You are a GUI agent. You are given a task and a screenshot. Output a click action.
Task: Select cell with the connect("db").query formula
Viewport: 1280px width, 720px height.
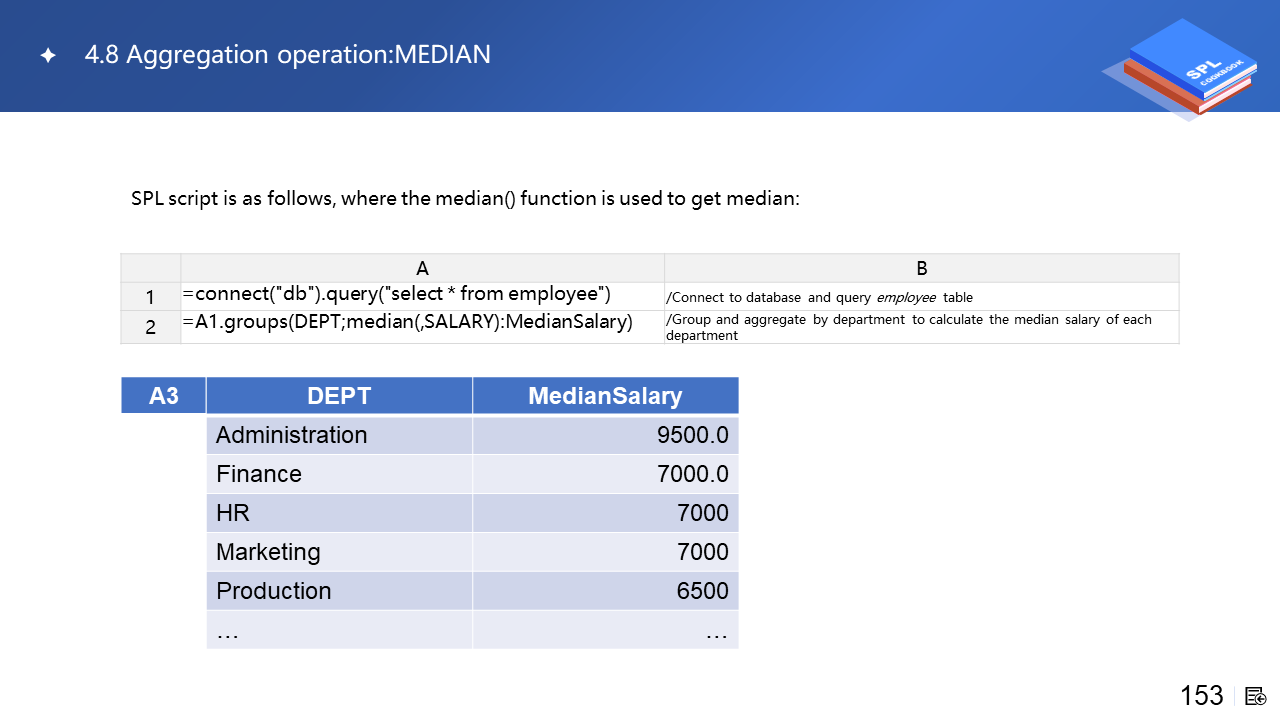[397, 294]
